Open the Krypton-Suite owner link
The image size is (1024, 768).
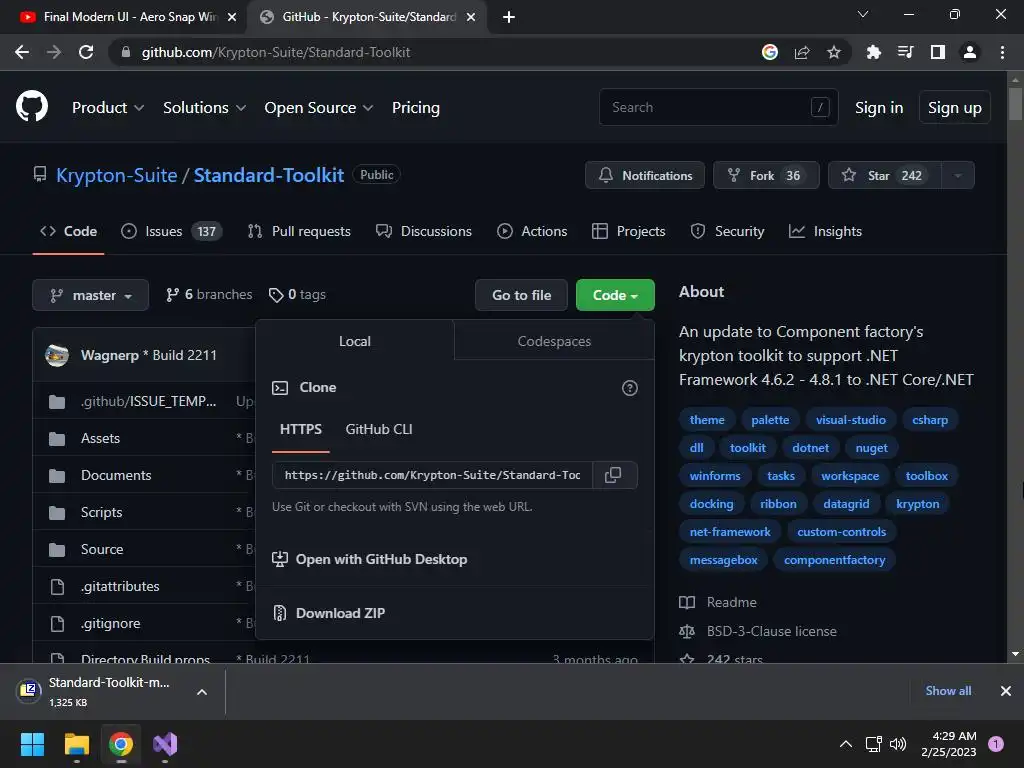(117, 175)
